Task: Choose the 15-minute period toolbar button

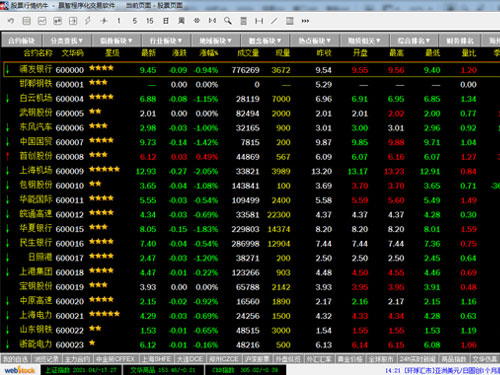Action: coord(150,21)
